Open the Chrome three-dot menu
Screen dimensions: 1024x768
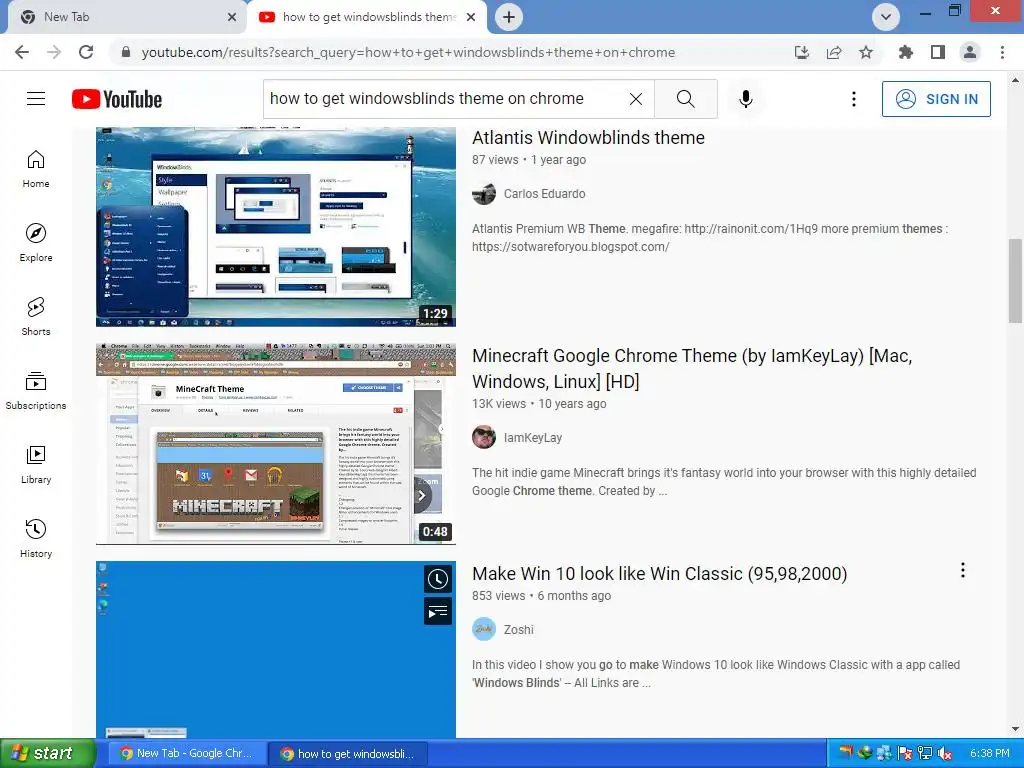tap(1002, 52)
